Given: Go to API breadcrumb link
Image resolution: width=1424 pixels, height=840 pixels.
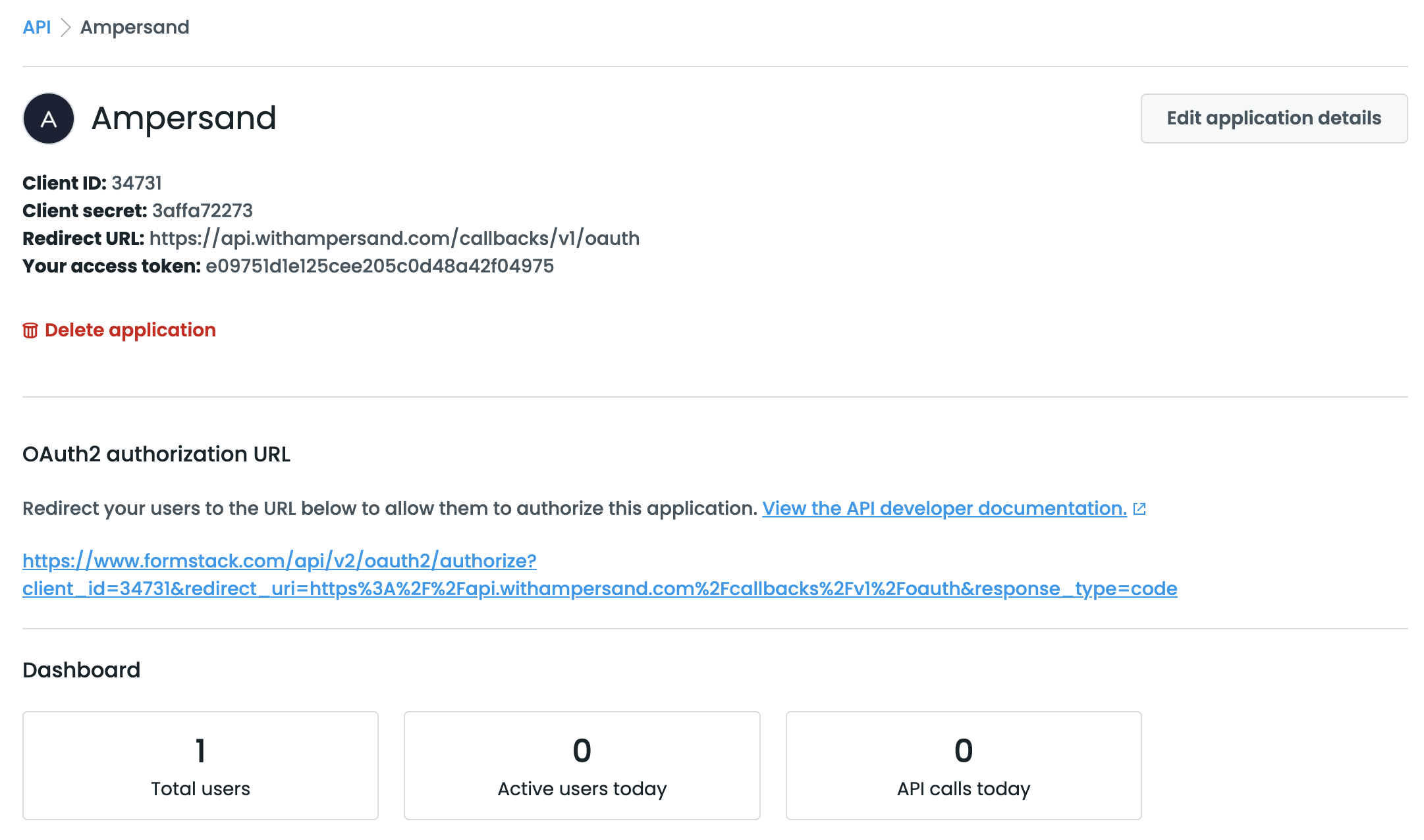Looking at the screenshot, I should click(37, 28).
